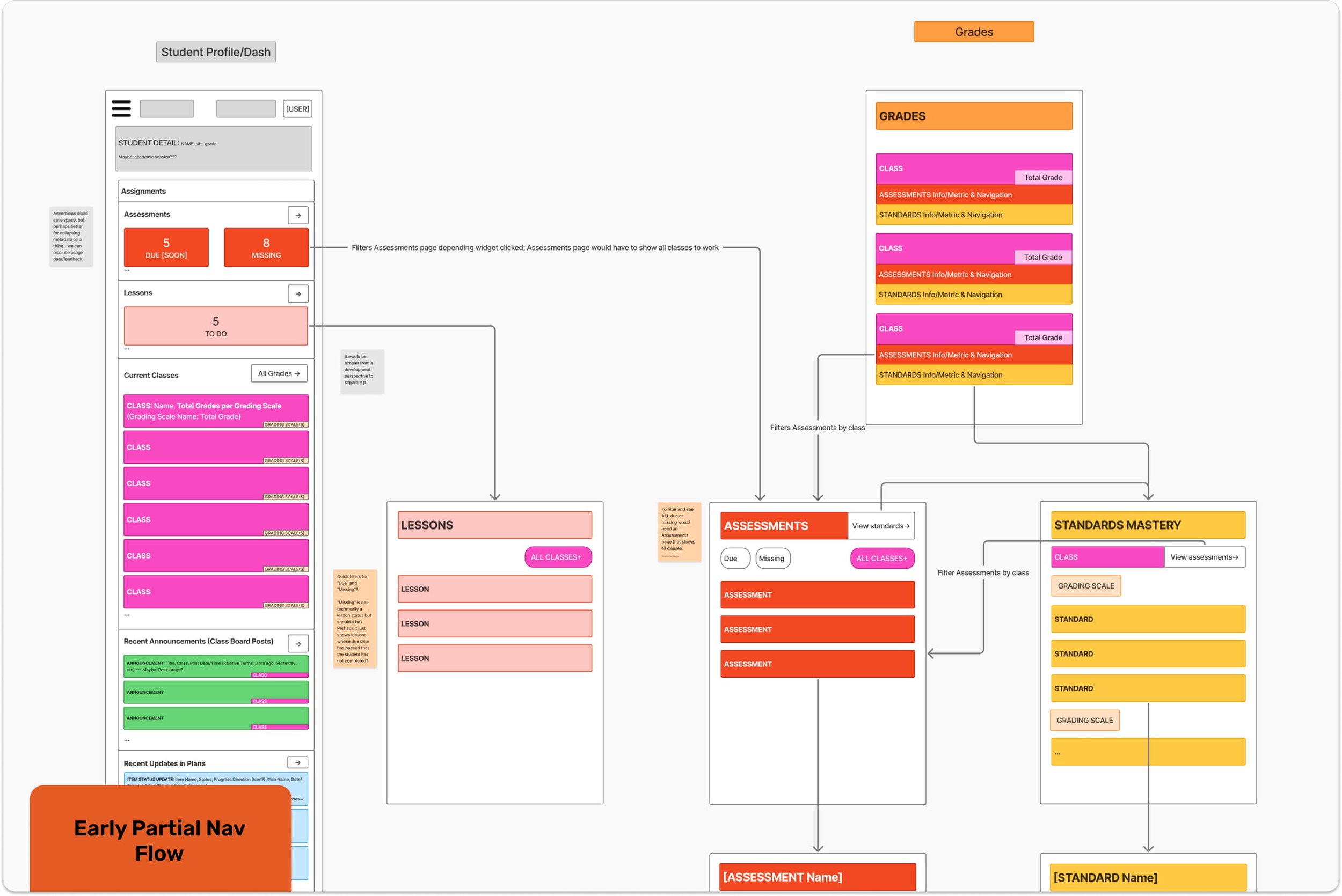The image size is (1342, 896).
Task: Open Recent Announcements arrow icon
Action: (298, 644)
